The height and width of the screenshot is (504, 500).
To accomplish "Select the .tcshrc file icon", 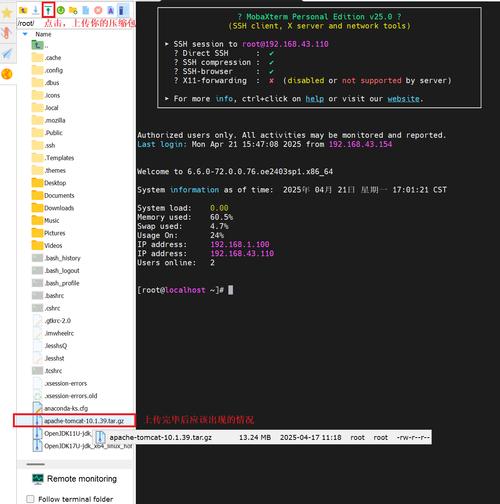I will click(x=37, y=371).
